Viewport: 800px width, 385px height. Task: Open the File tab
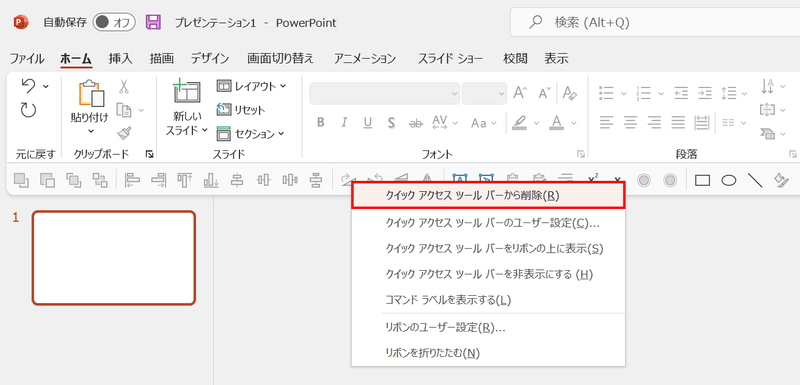click(x=27, y=59)
